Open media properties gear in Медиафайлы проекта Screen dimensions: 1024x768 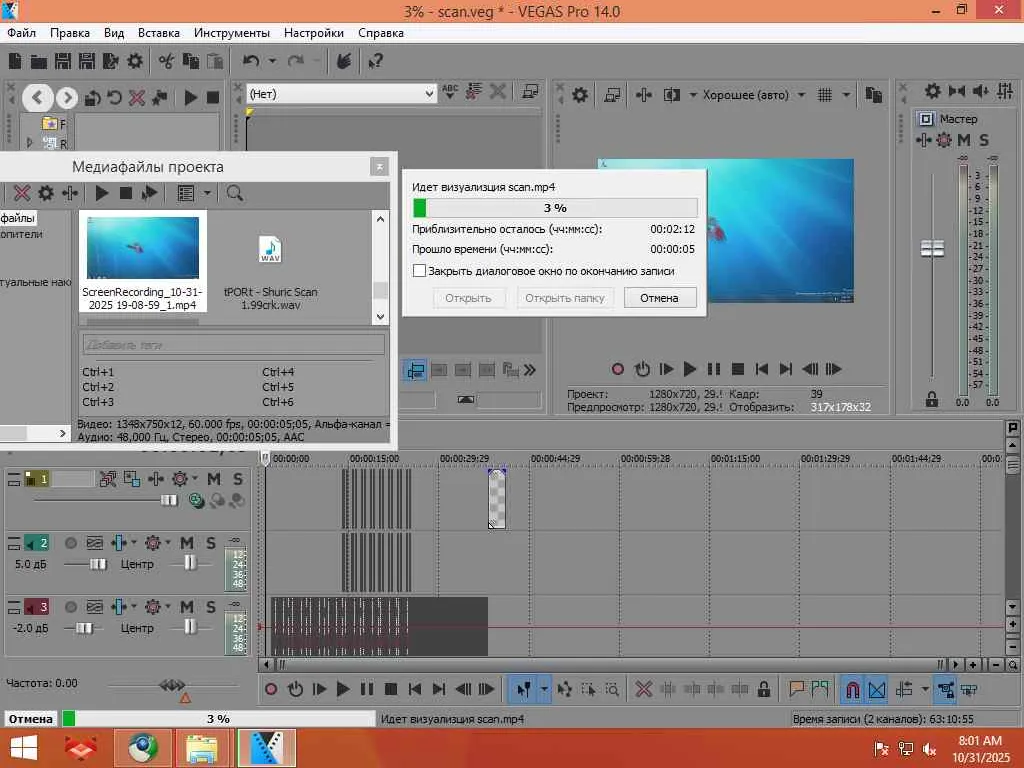coord(46,193)
